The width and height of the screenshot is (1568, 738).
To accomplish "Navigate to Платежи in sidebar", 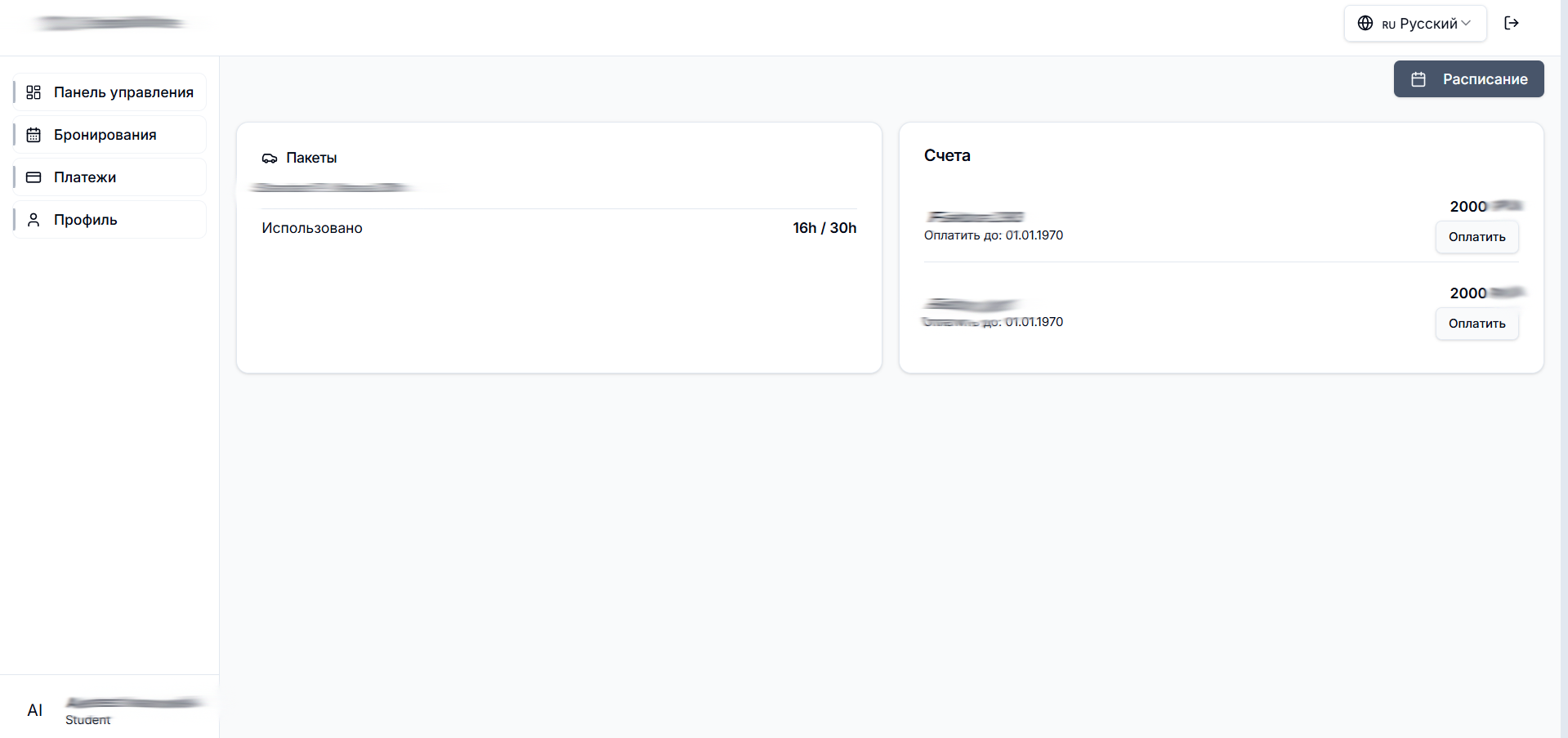I will click(85, 177).
